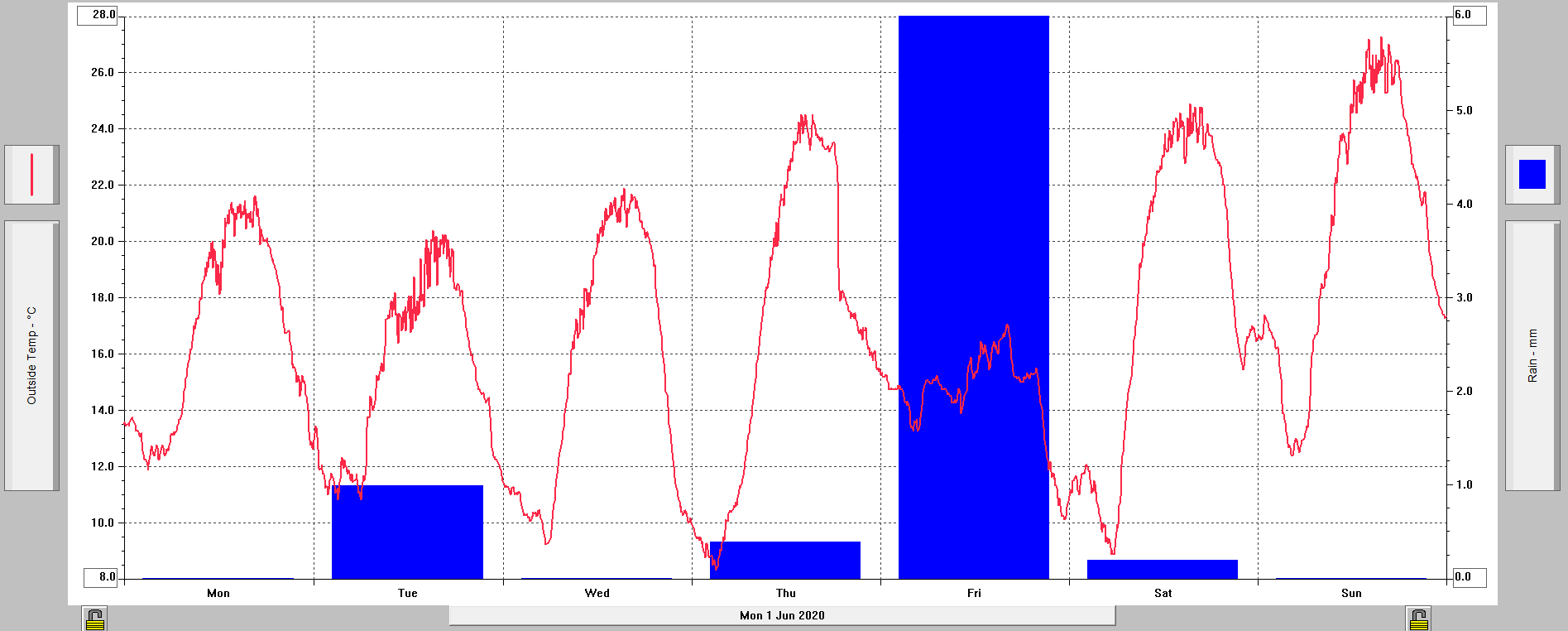1568x631 pixels.
Task: Click the padlock icon at bottom left
Action: pyautogui.click(x=95, y=619)
